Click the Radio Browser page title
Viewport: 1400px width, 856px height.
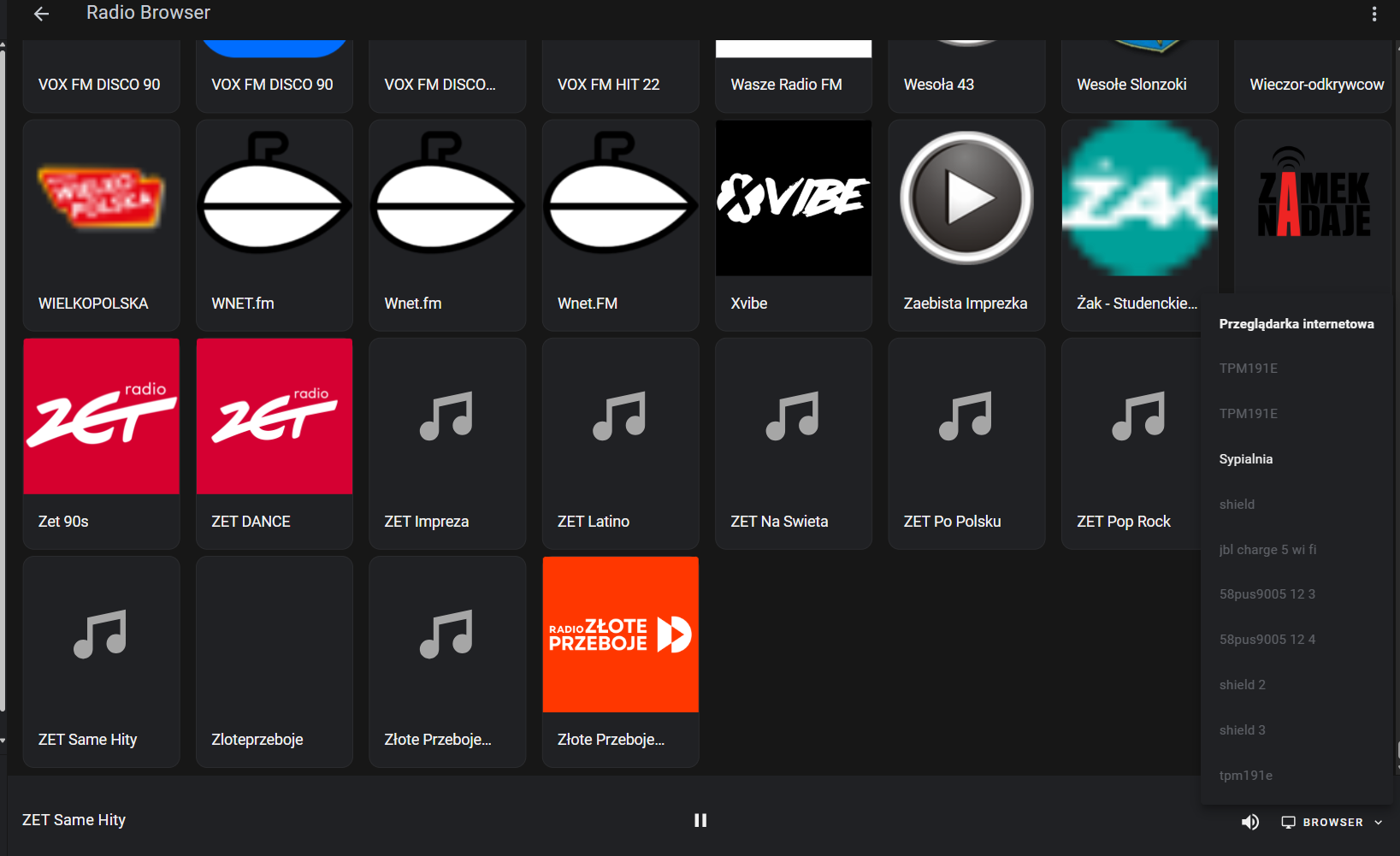[x=148, y=13]
